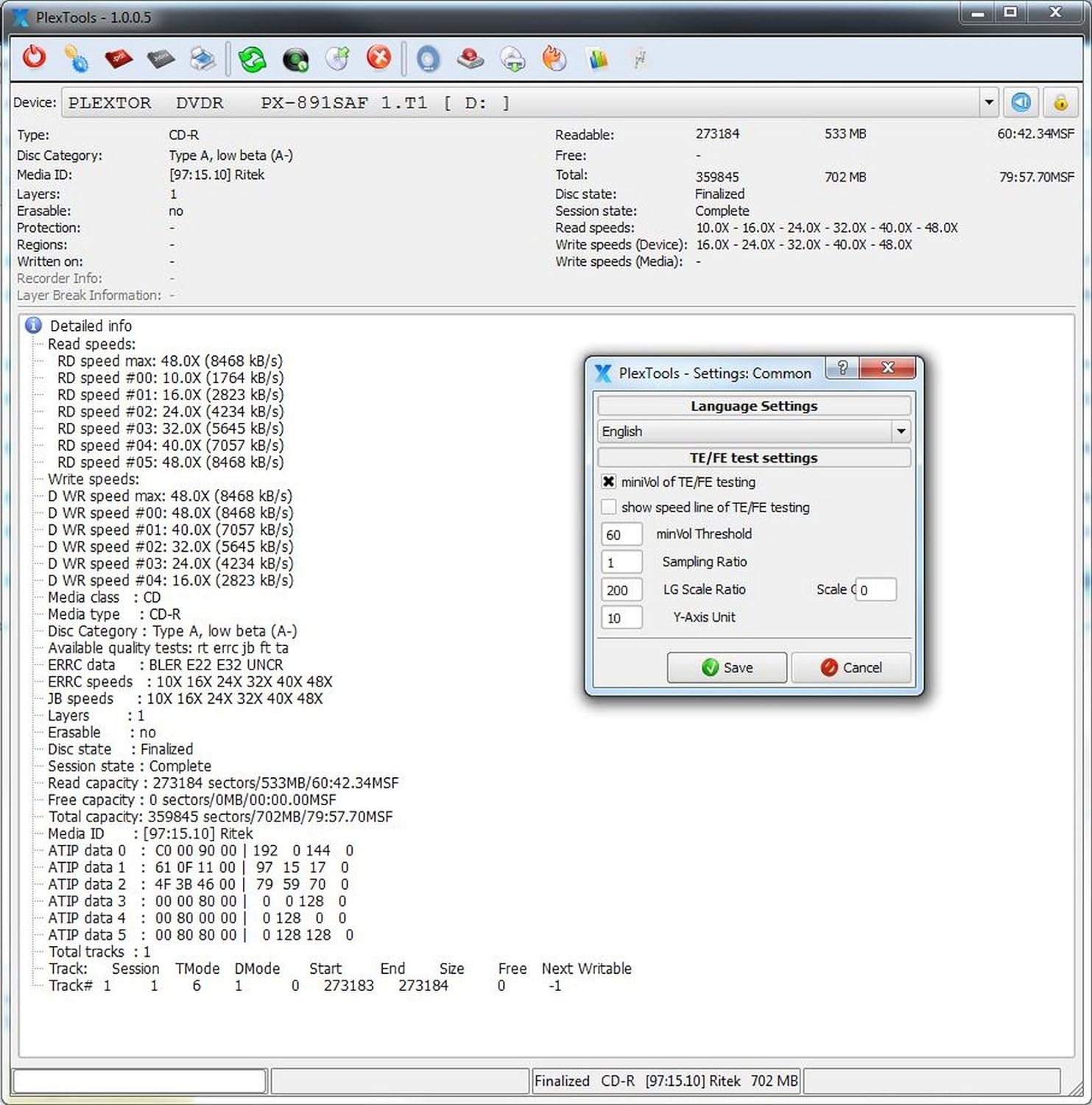
Task: Start disc burning via the flame toolbar icon
Action: (x=554, y=58)
